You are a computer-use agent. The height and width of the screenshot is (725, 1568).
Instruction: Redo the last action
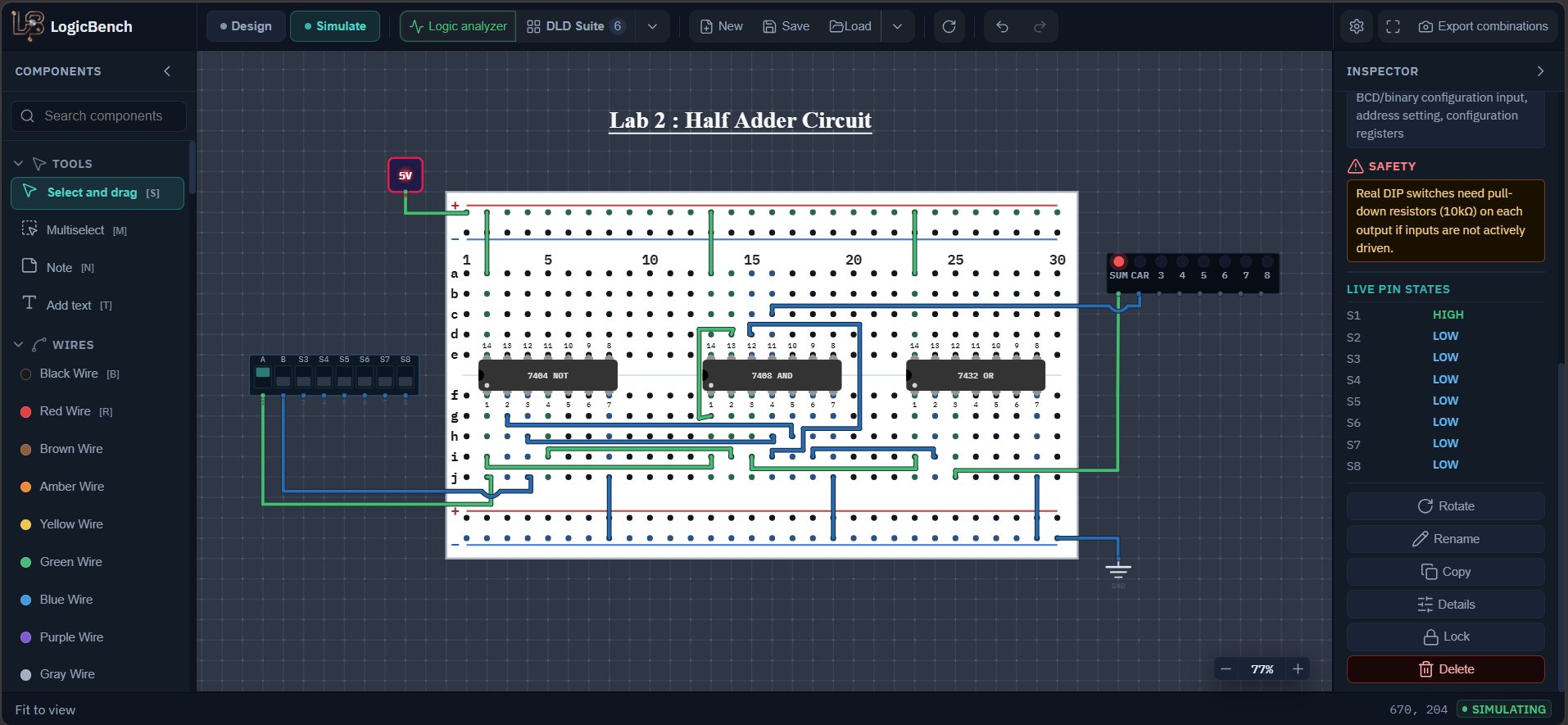pos(1040,26)
